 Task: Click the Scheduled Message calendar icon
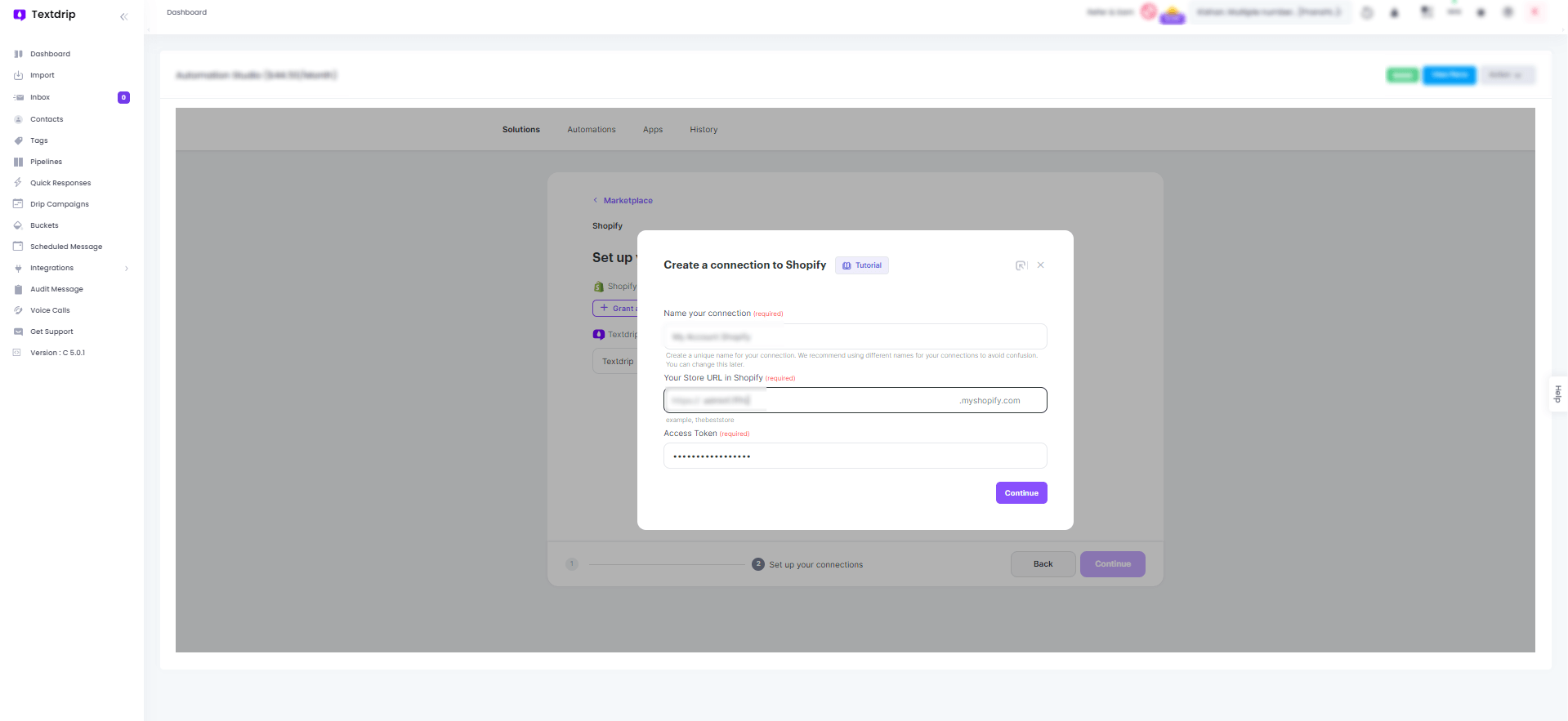point(18,247)
